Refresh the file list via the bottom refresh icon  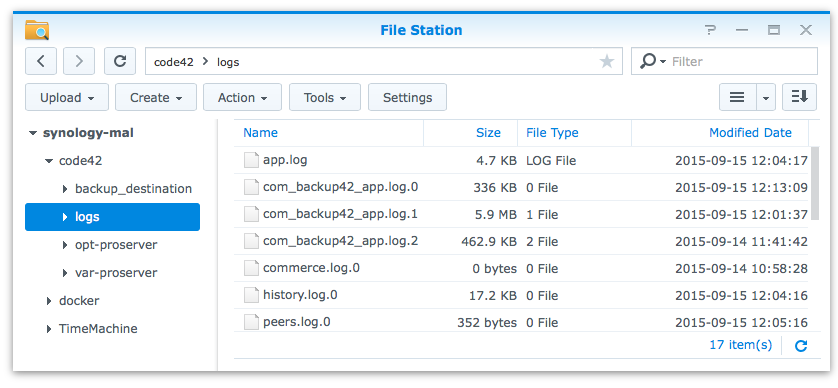point(801,346)
